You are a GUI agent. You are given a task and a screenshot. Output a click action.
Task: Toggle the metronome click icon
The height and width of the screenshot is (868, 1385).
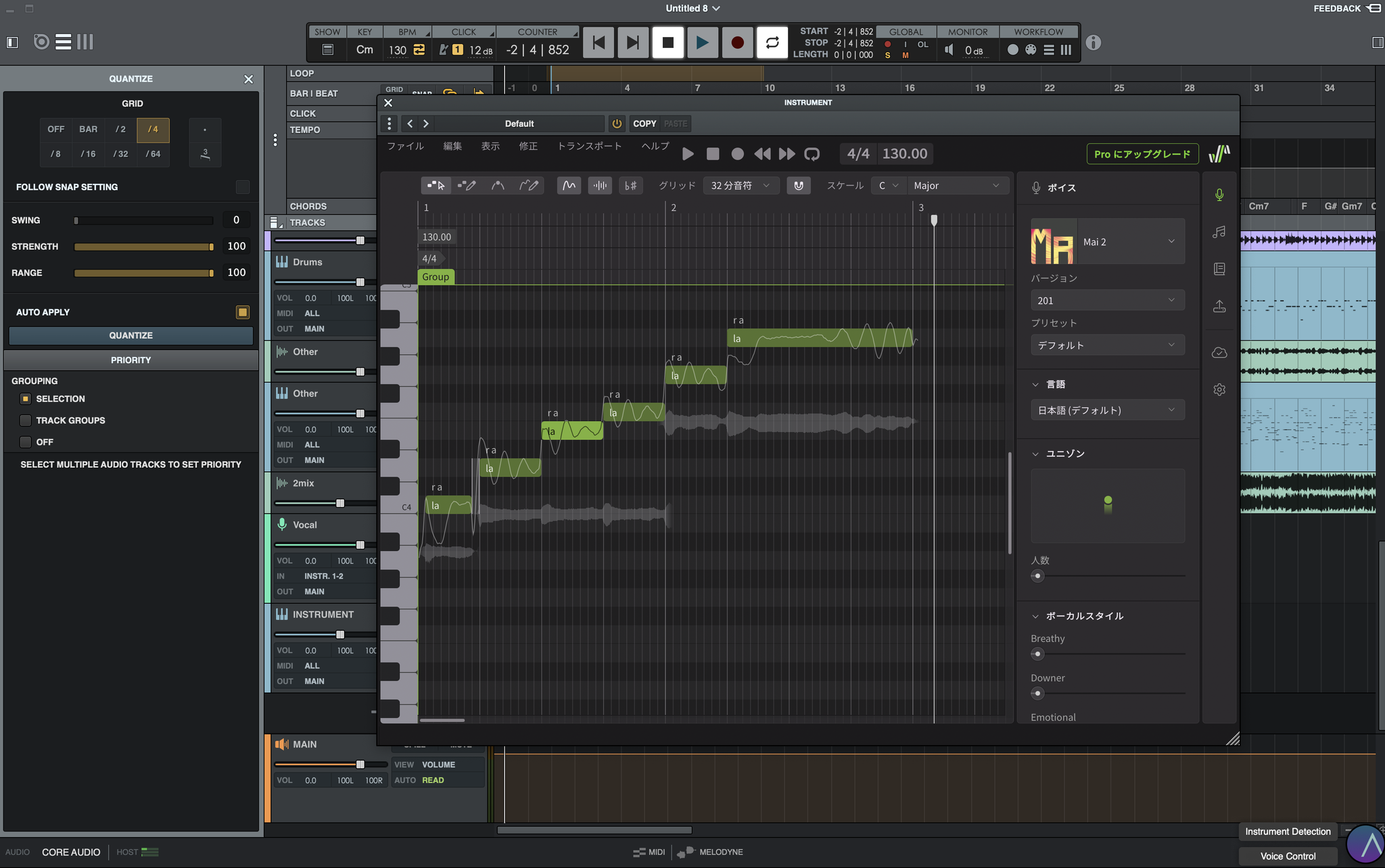pyautogui.click(x=443, y=49)
